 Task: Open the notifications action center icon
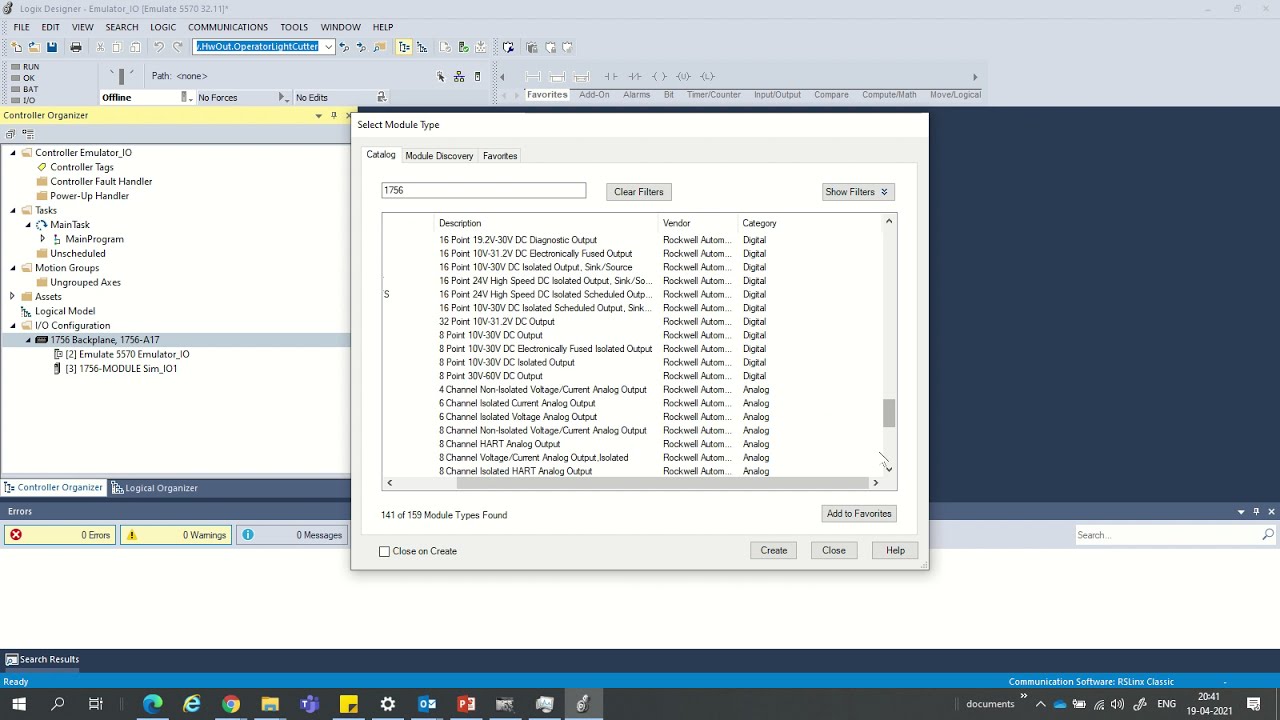(1253, 704)
